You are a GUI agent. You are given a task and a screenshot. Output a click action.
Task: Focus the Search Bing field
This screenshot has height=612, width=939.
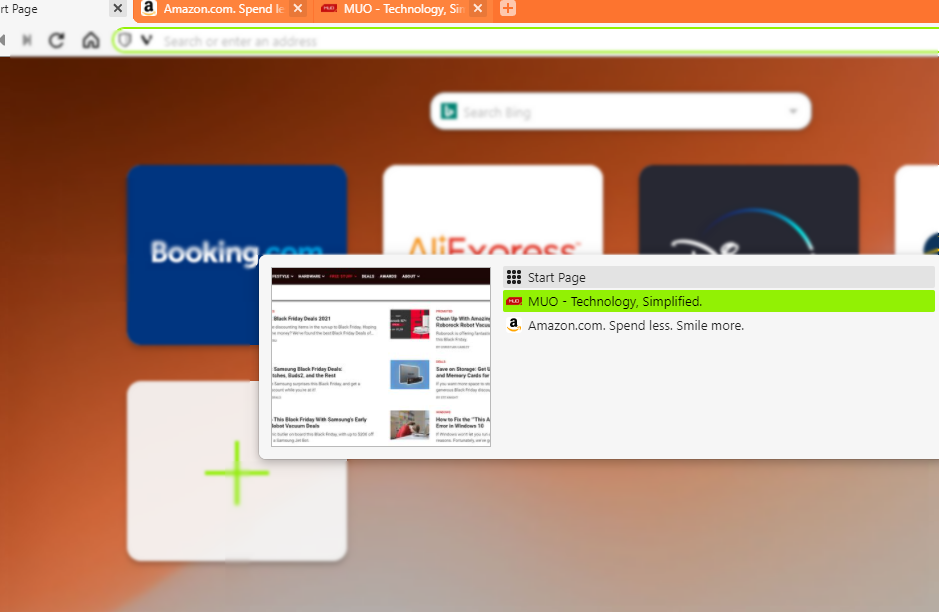pyautogui.click(x=620, y=111)
